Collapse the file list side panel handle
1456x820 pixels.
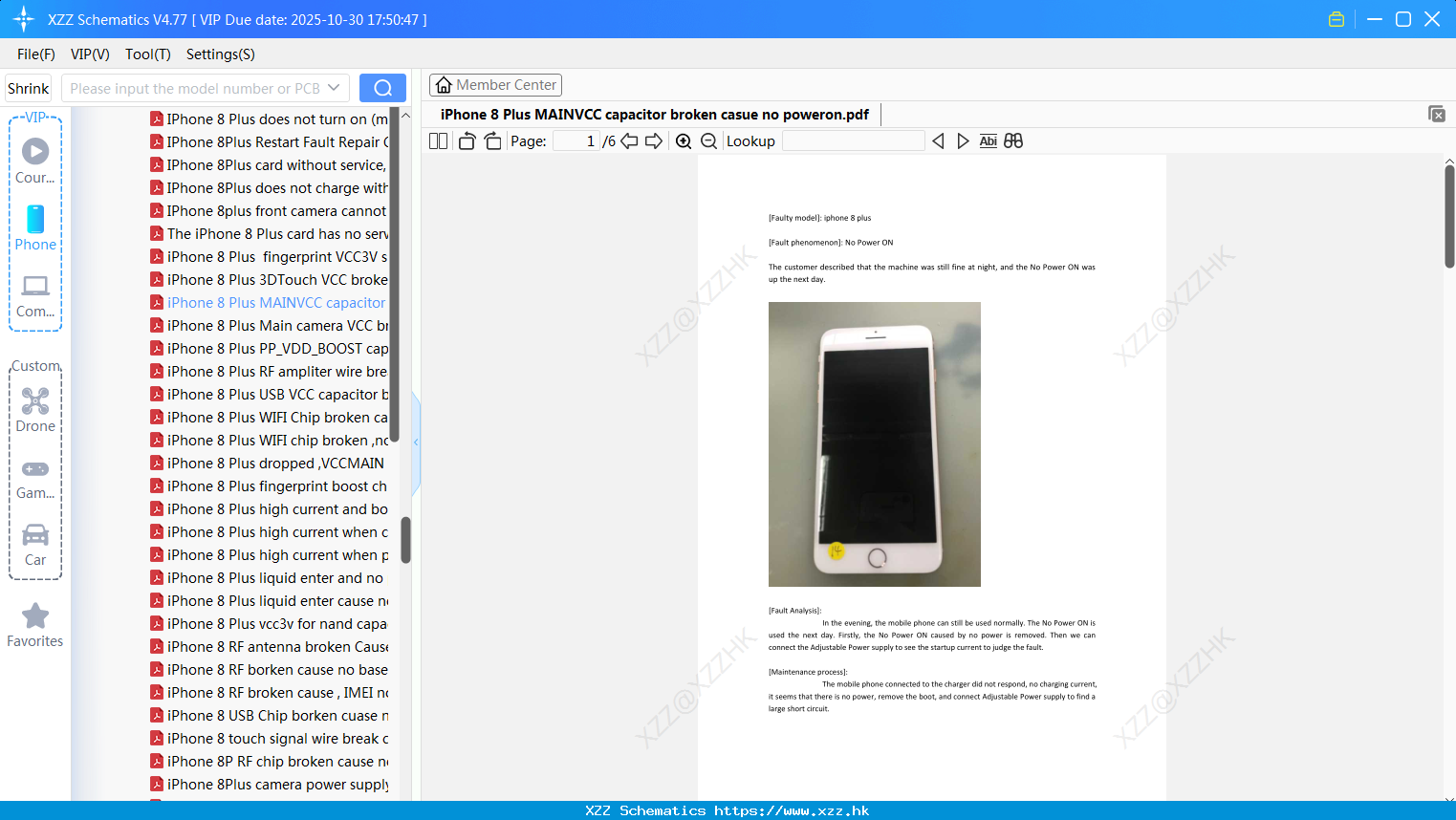pos(416,442)
